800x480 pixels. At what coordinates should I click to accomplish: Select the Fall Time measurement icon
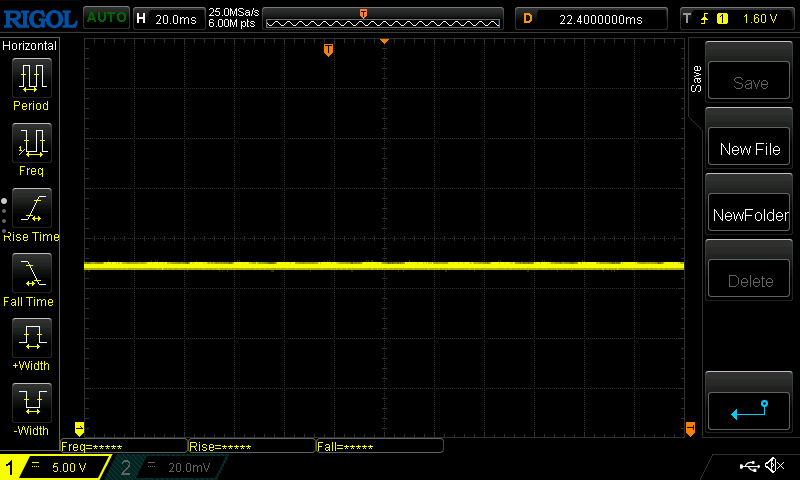(x=32, y=273)
